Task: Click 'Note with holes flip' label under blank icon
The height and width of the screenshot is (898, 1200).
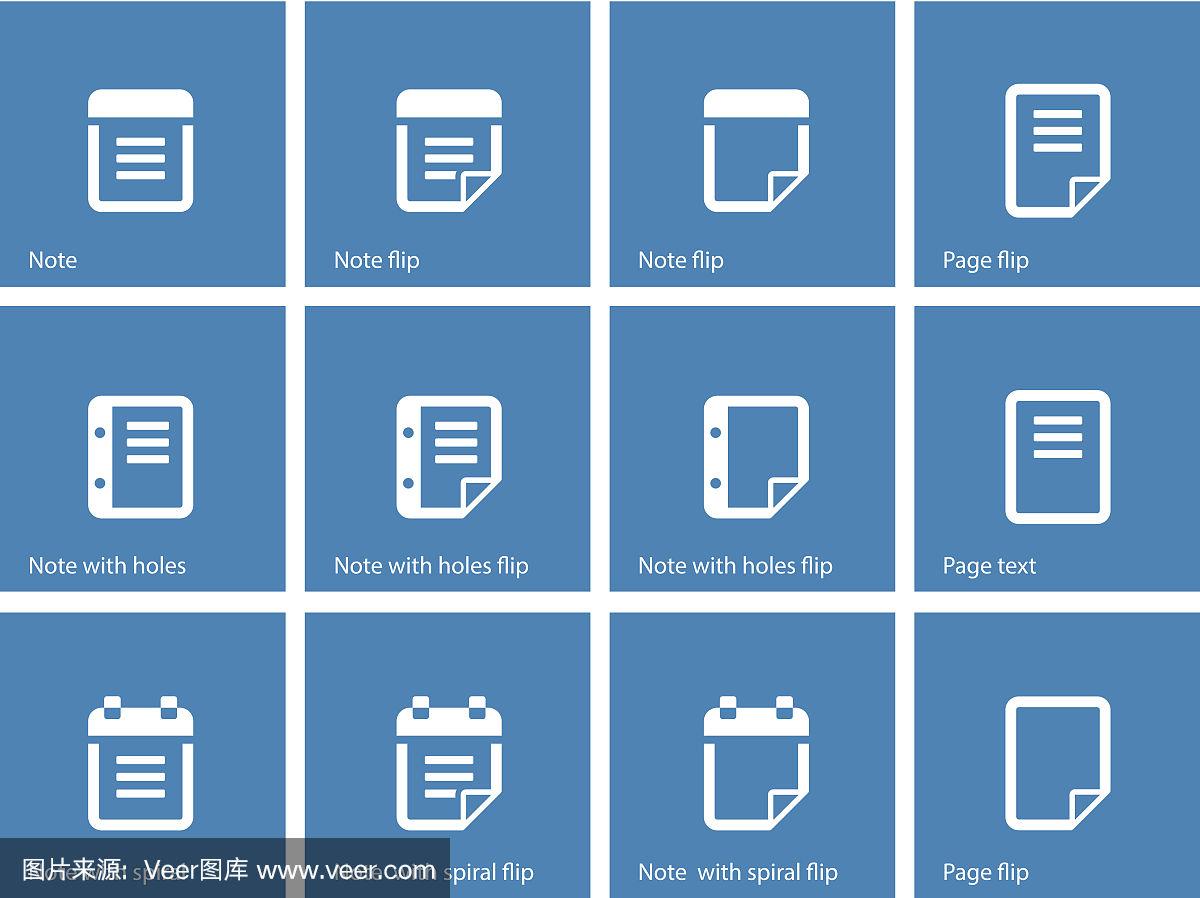Action: click(735, 566)
